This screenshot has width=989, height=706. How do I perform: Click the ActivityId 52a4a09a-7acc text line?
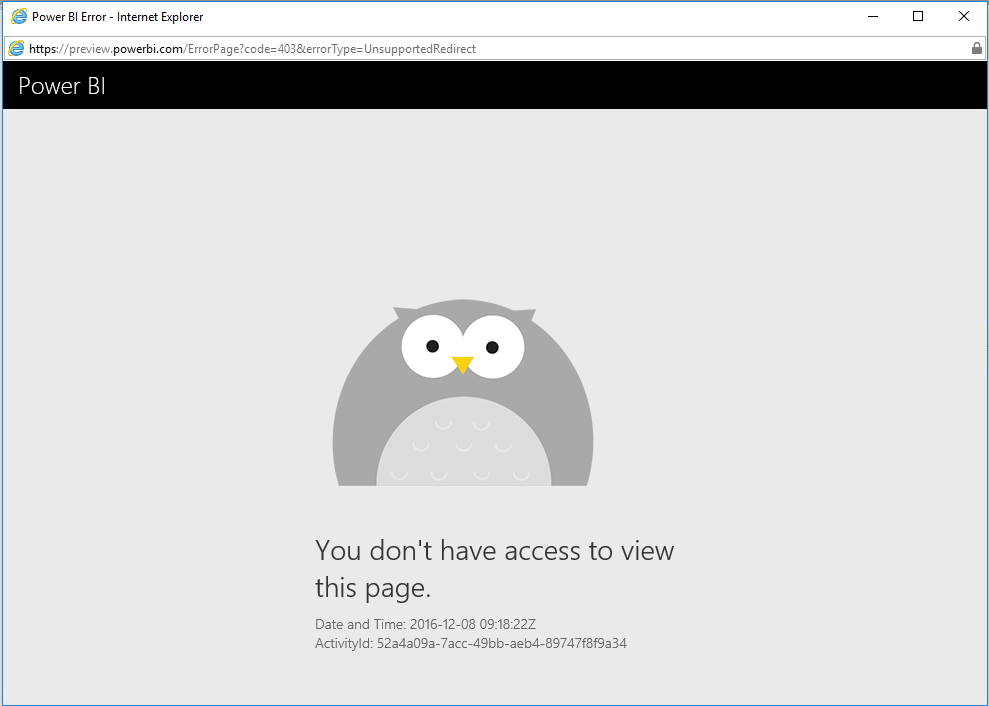(x=471, y=644)
